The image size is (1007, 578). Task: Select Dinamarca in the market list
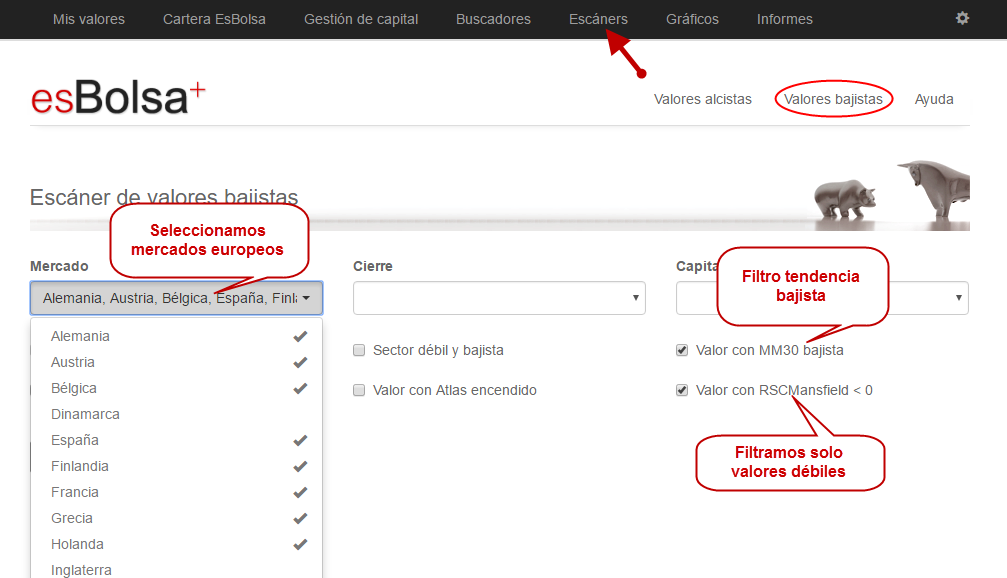coord(85,414)
